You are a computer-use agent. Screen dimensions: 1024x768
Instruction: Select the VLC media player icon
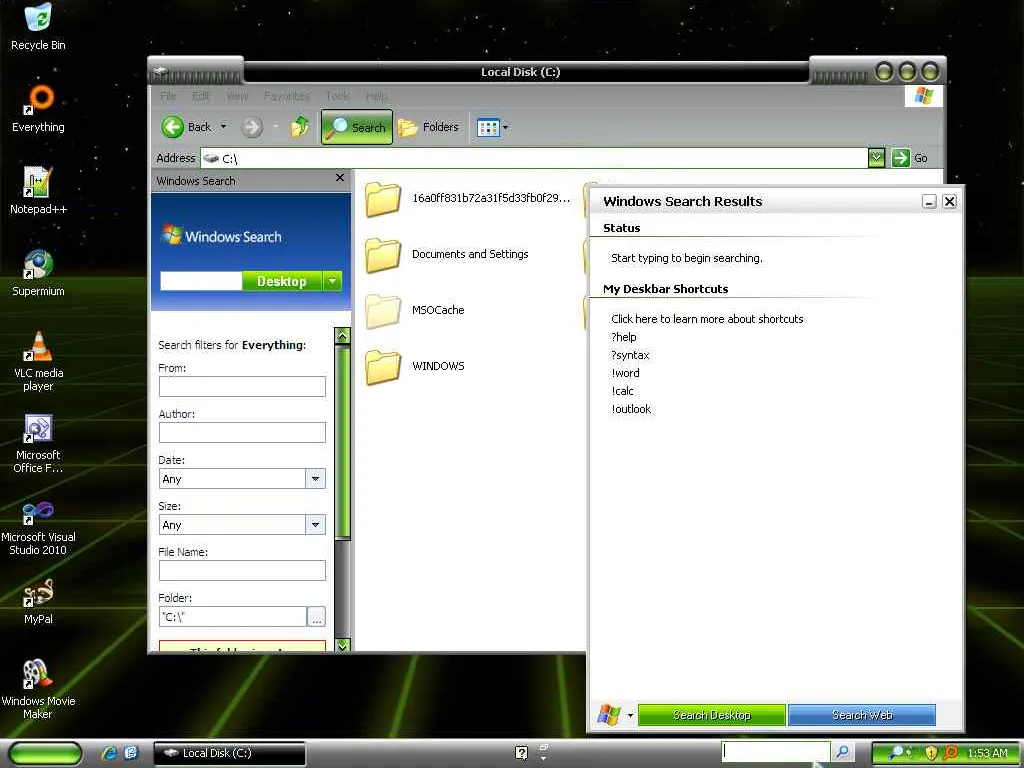[38, 361]
